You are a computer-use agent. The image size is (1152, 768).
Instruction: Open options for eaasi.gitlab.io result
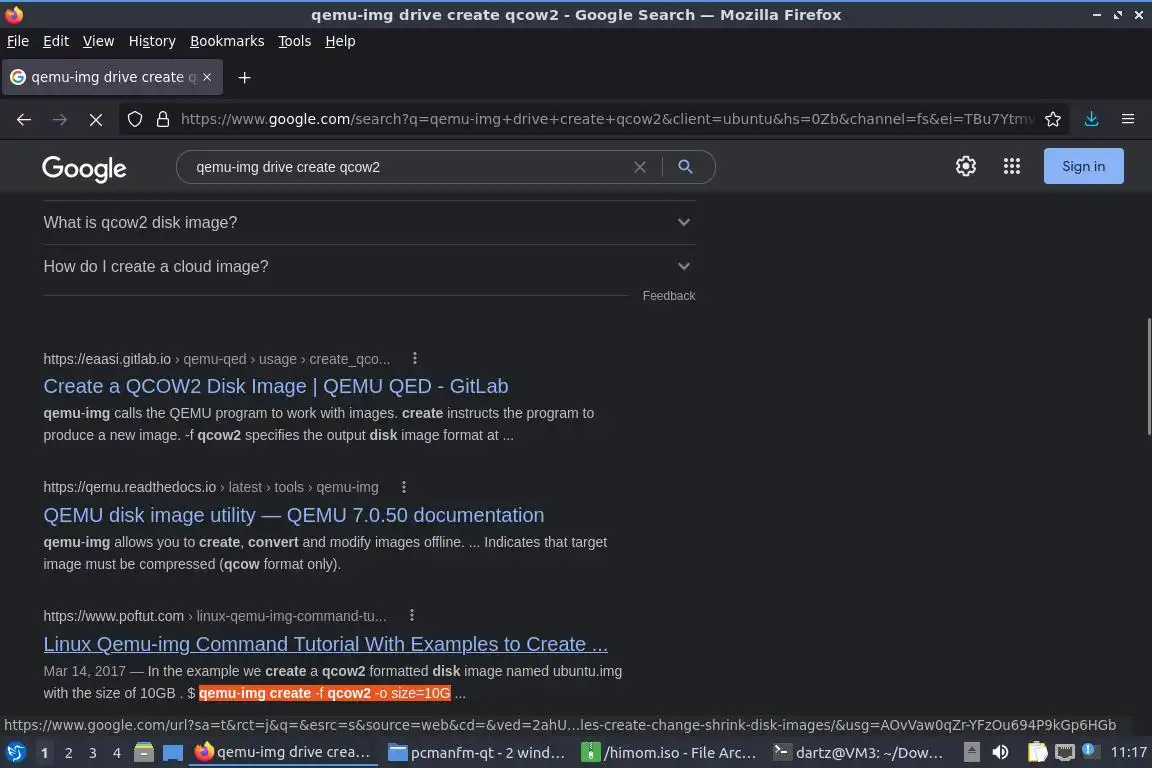[x=414, y=358]
